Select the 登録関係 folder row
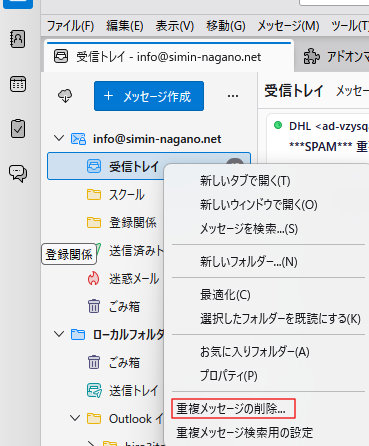The width and height of the screenshot is (369, 446). click(x=133, y=222)
